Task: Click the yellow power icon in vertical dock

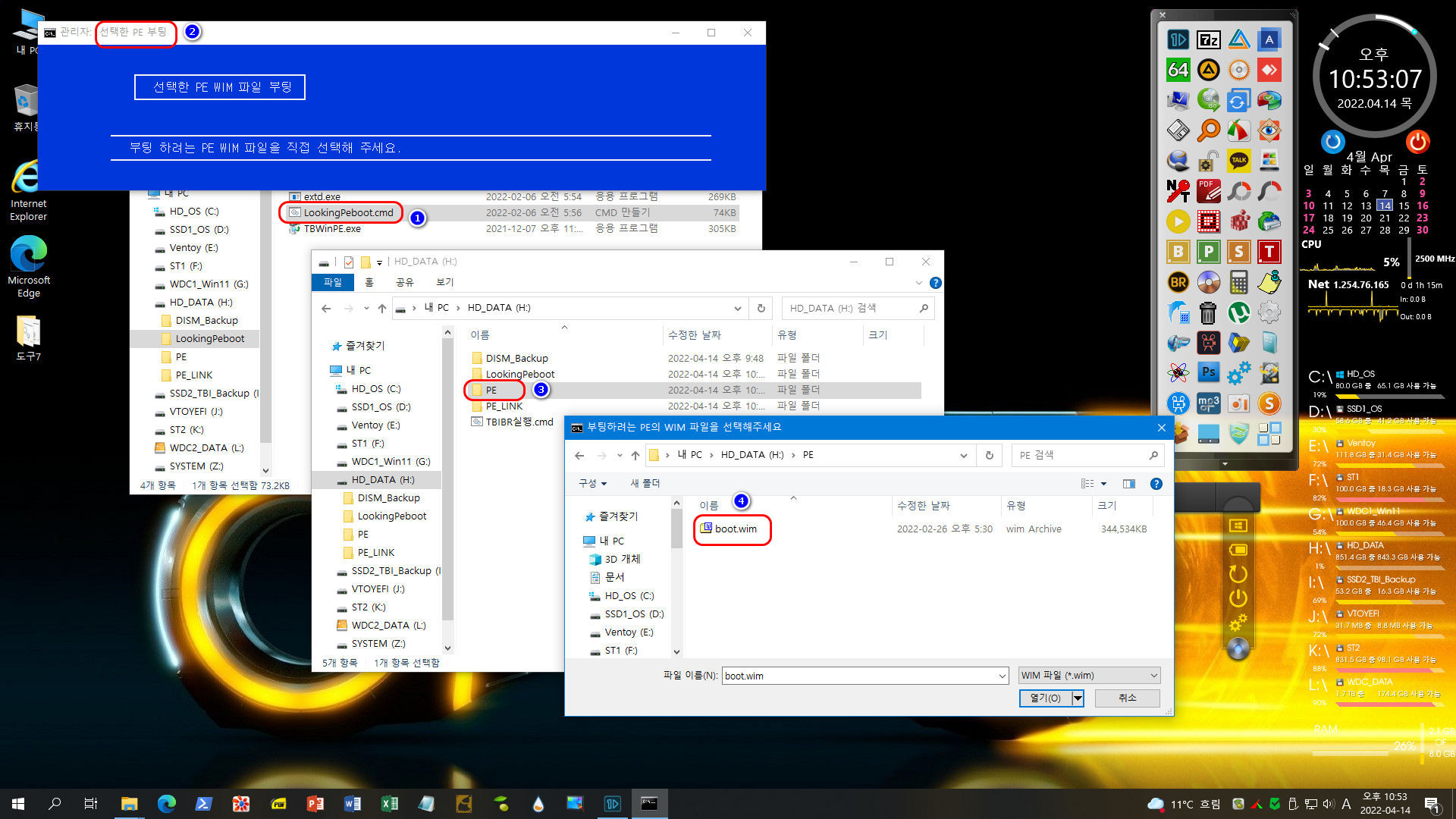Action: pos(1238,598)
